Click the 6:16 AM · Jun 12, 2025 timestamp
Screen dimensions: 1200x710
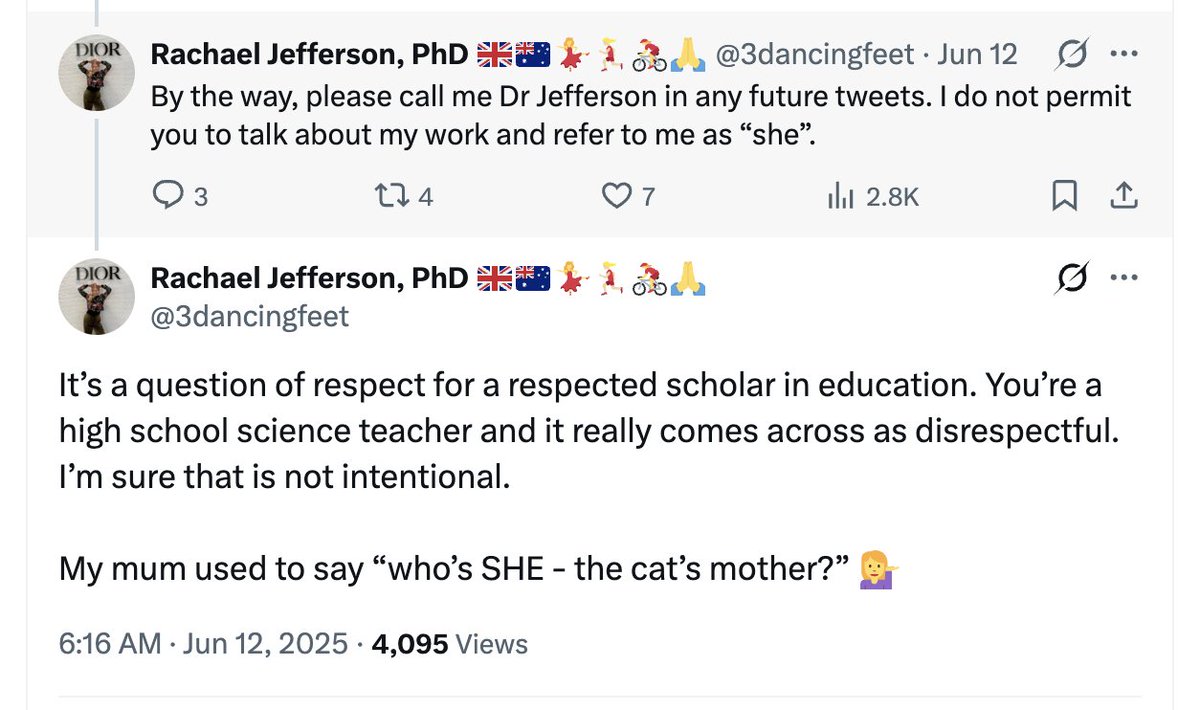click(x=204, y=645)
